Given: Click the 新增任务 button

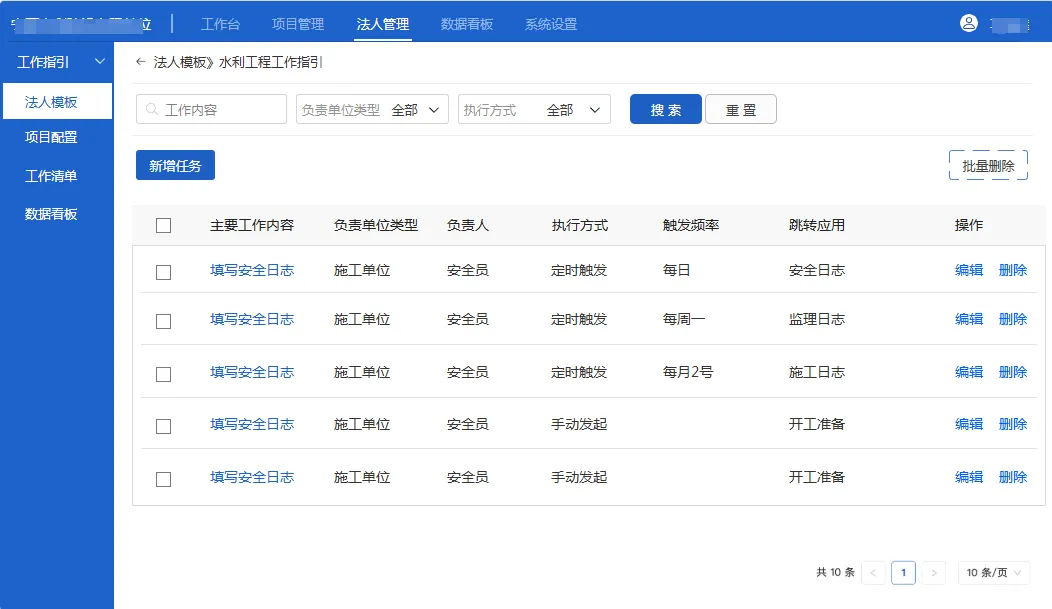Looking at the screenshot, I should [x=175, y=165].
